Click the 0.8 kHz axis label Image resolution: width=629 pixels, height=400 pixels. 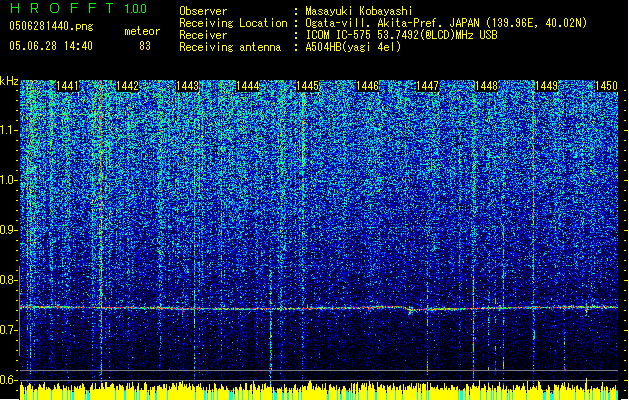8,280
